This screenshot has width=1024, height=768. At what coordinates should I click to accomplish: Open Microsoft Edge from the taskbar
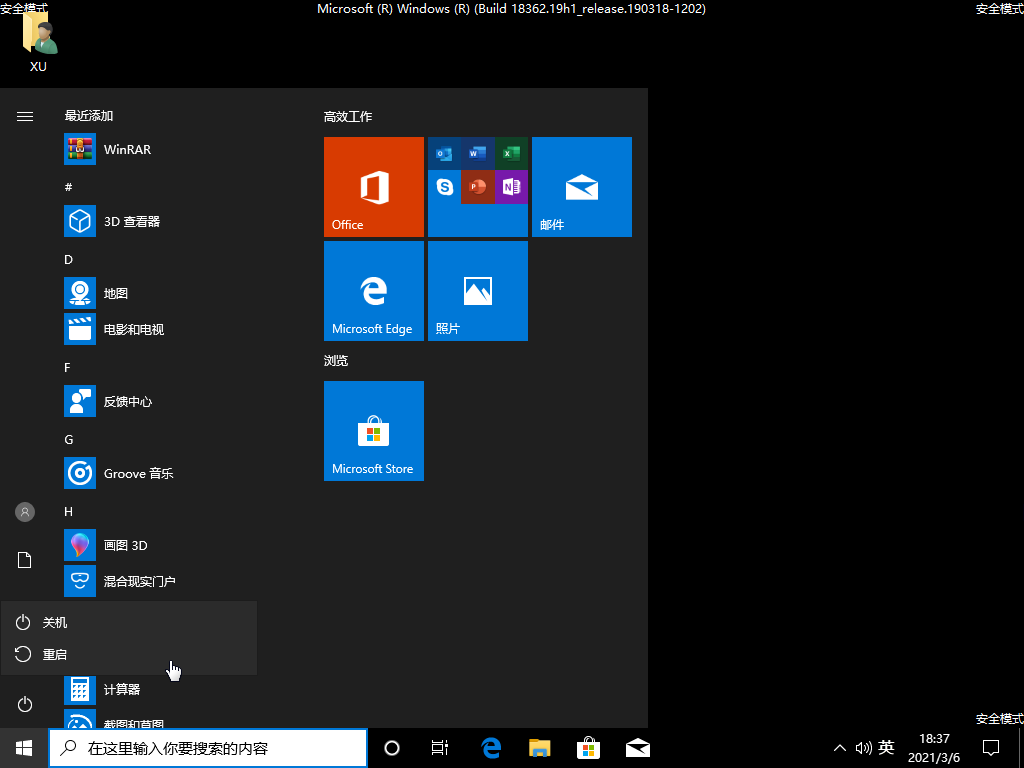(x=490, y=747)
